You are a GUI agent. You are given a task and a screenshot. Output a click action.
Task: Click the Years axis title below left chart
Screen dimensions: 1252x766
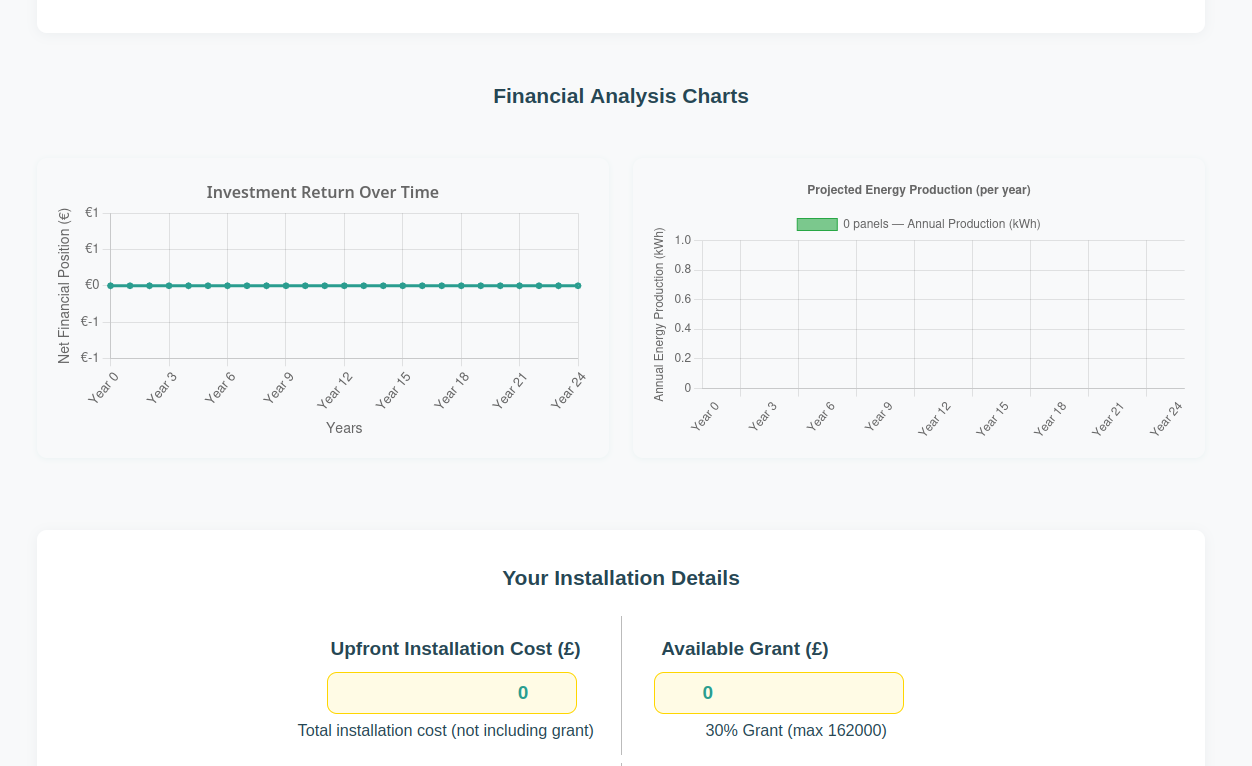point(343,427)
